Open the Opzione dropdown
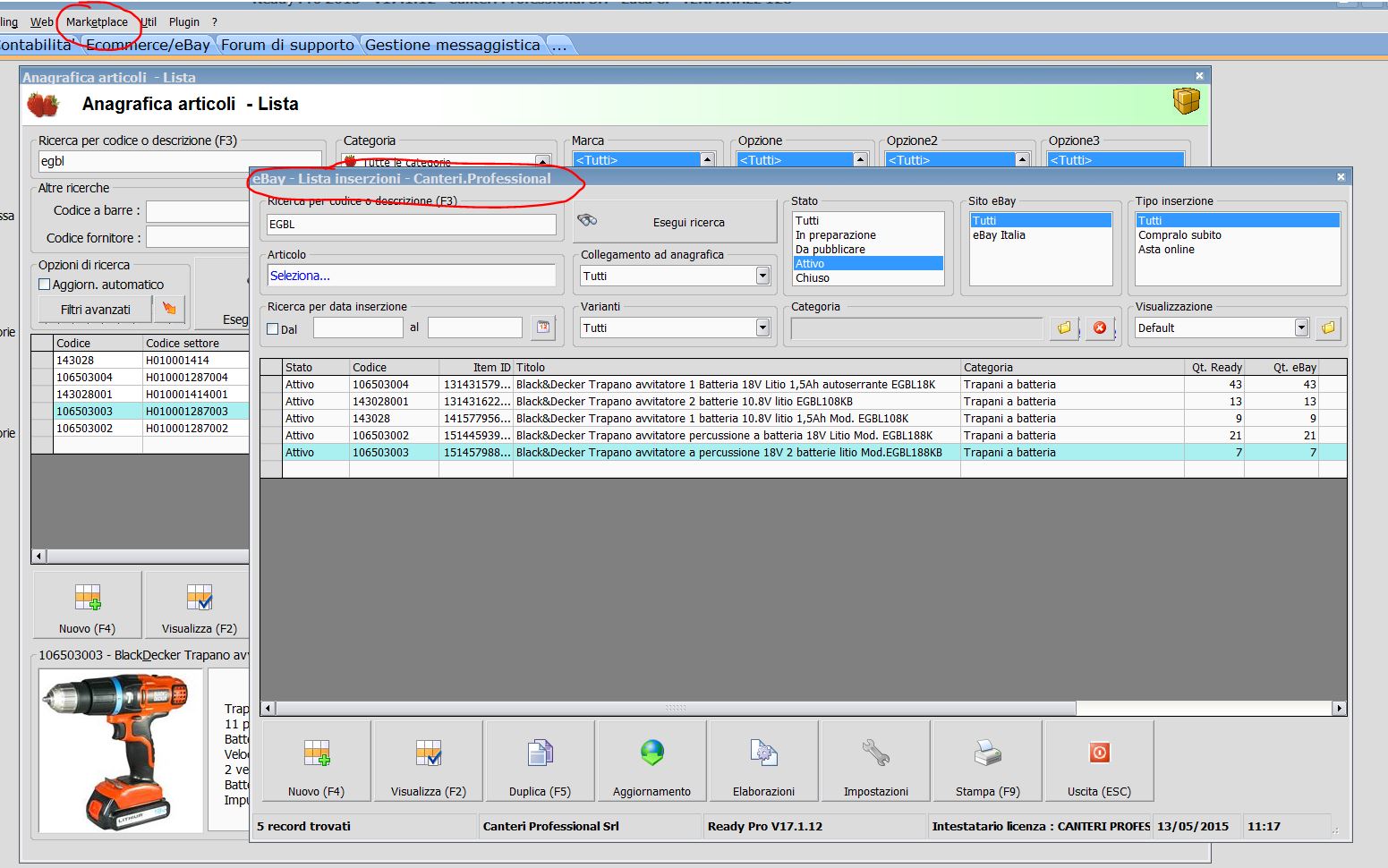Image resolution: width=1388 pixels, height=868 pixels. 860,159
